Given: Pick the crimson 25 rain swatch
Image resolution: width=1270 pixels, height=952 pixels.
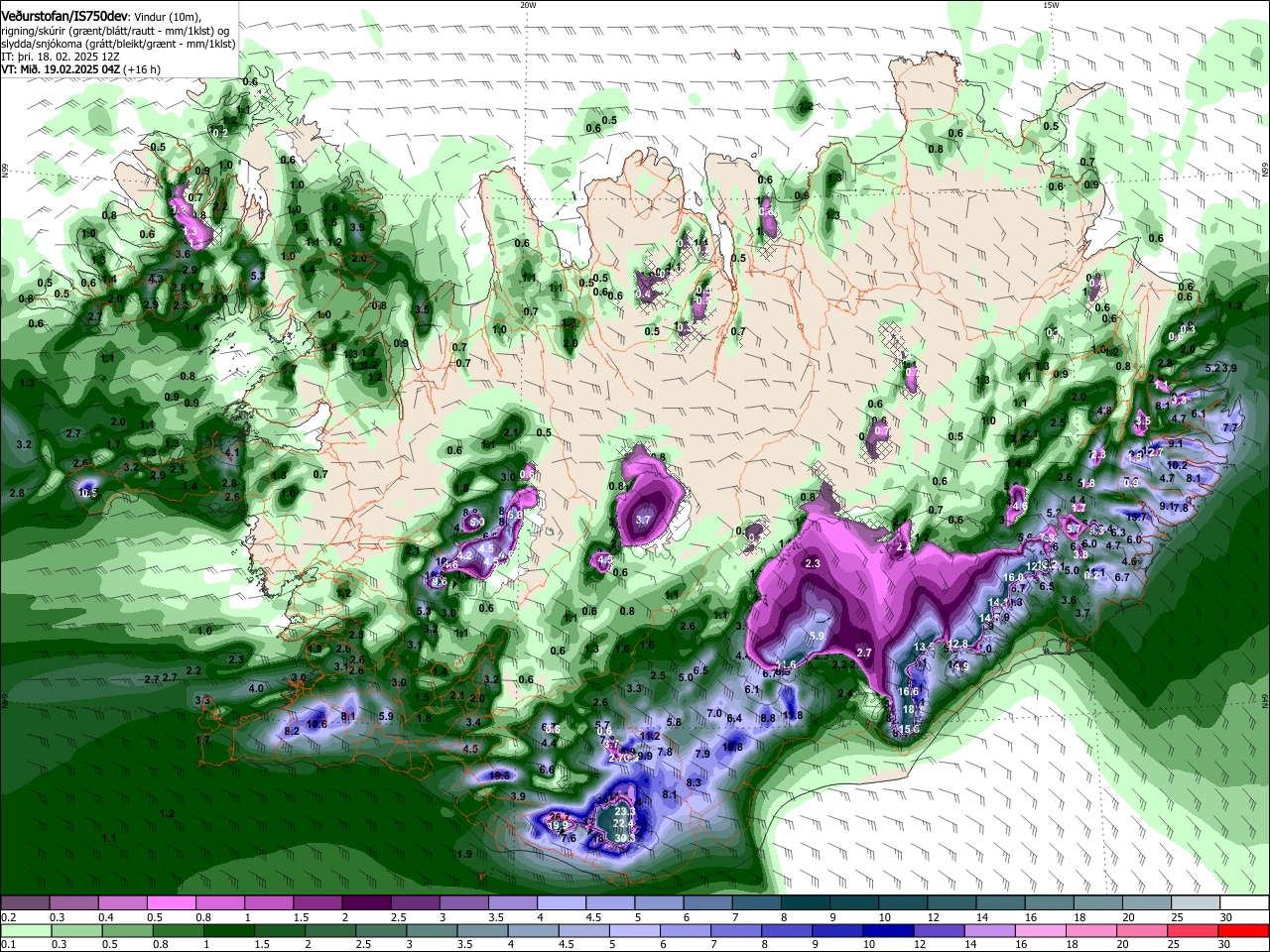Looking at the screenshot, I should 1193,931.
